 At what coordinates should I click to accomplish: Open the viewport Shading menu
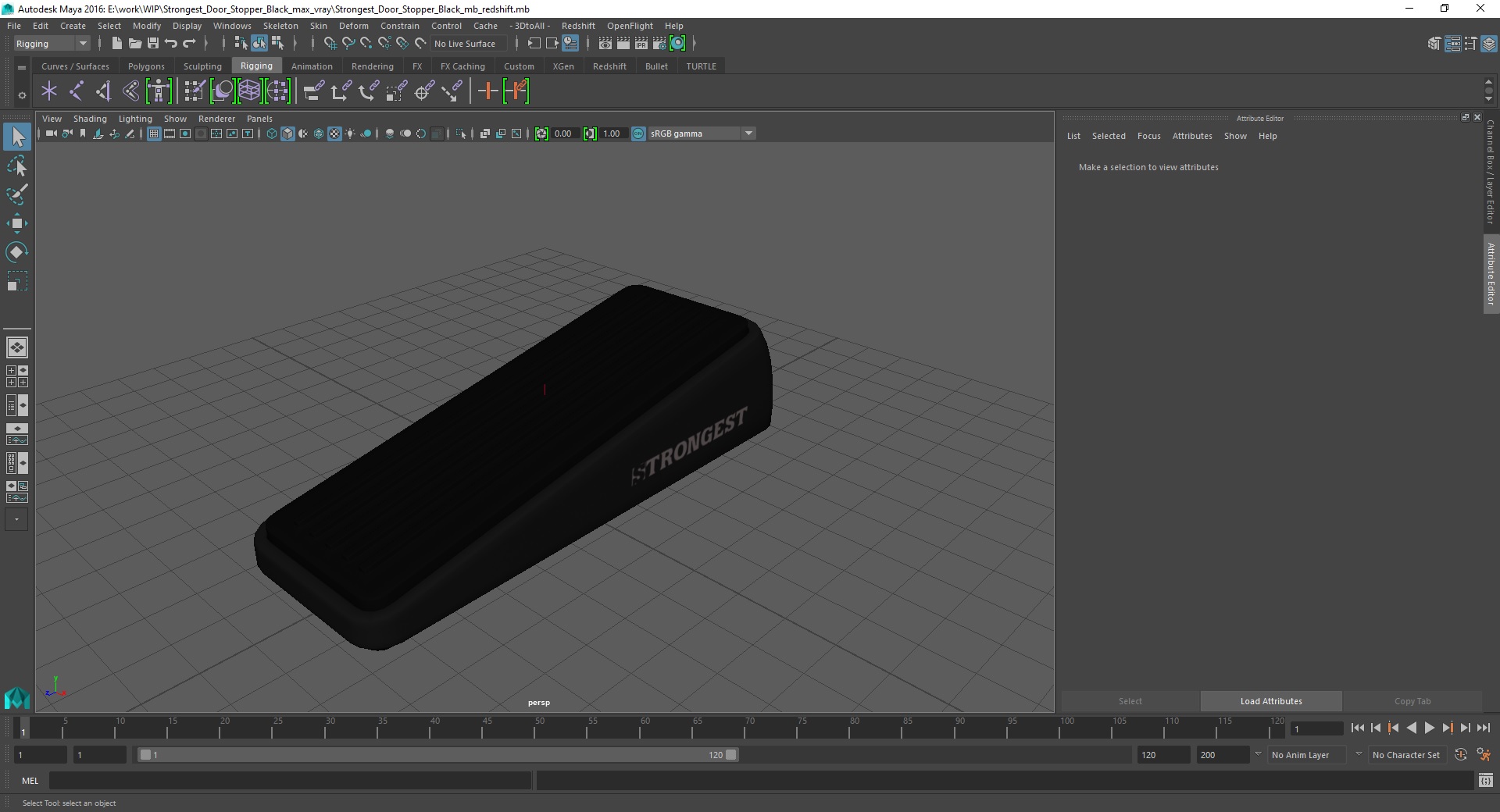[90, 119]
